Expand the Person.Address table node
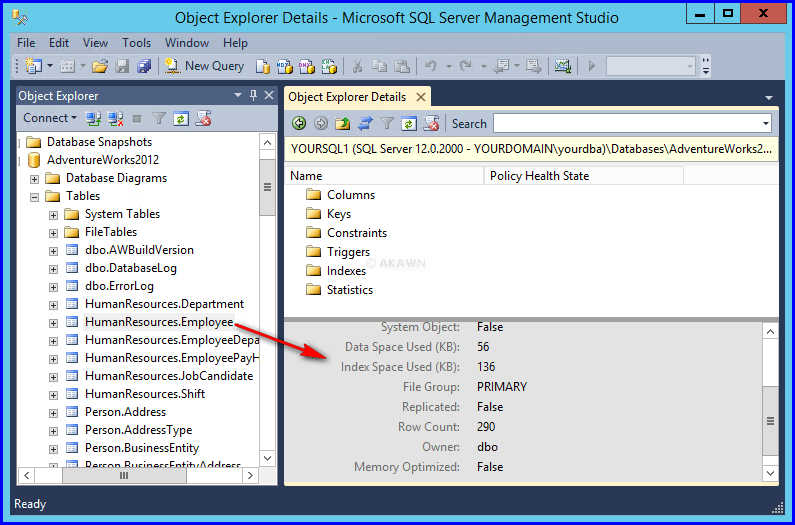The height and width of the screenshot is (525, 795). pos(53,413)
